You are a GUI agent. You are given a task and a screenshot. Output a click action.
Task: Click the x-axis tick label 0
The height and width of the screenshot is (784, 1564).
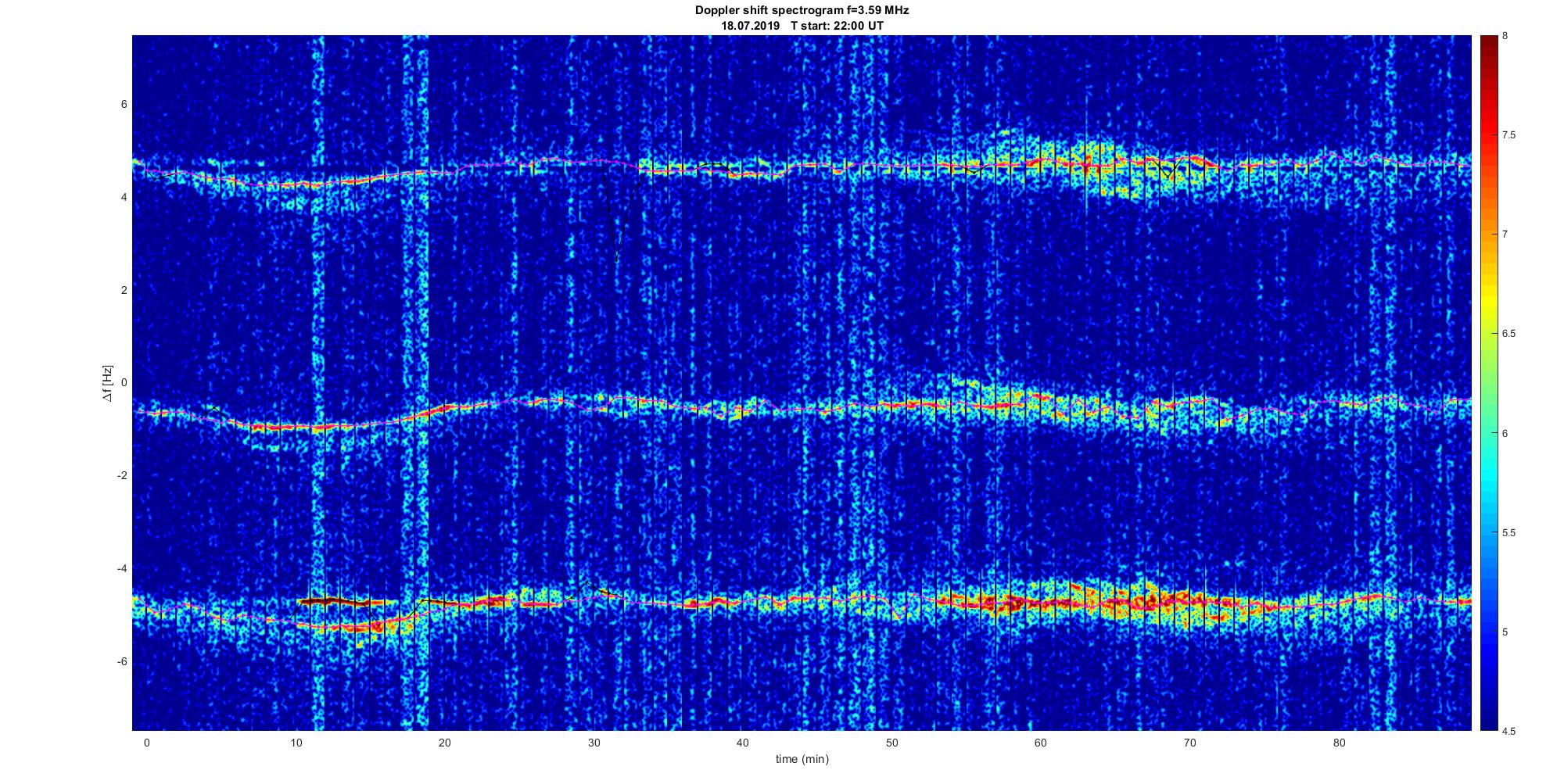[x=146, y=743]
